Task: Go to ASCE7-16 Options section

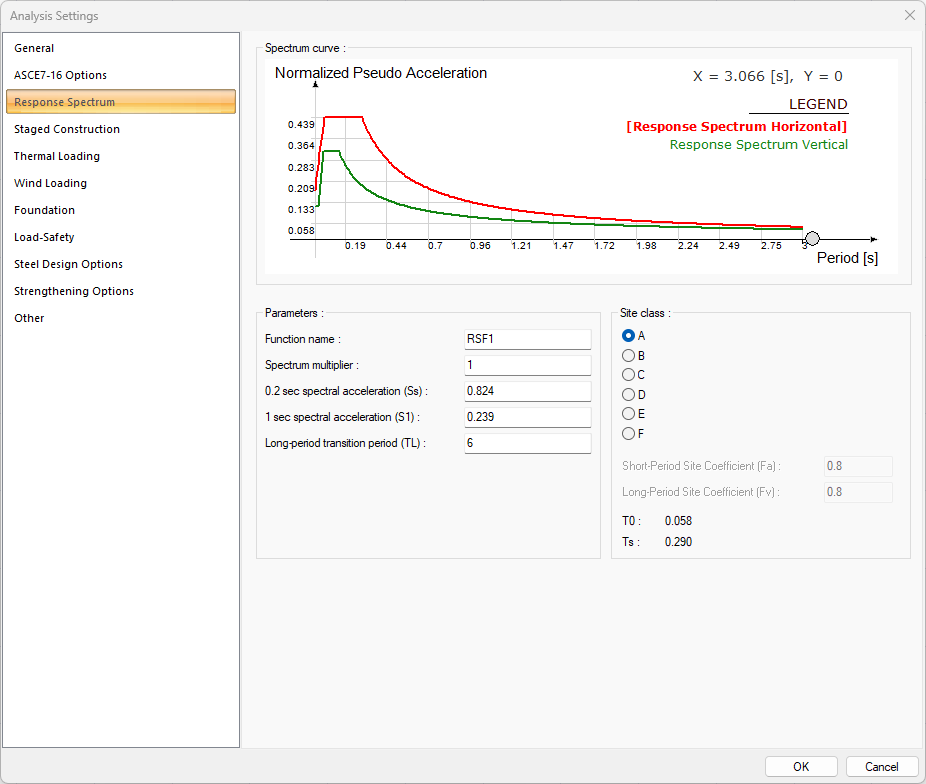Action: click(60, 75)
